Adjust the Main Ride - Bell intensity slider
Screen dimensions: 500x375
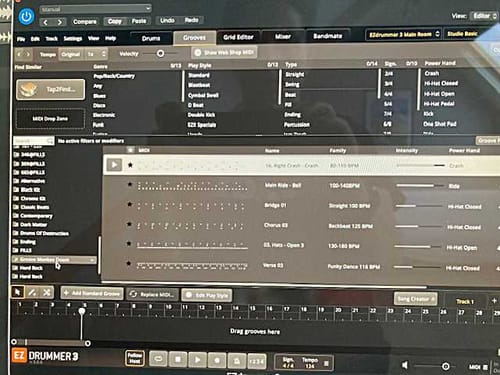(x=420, y=185)
